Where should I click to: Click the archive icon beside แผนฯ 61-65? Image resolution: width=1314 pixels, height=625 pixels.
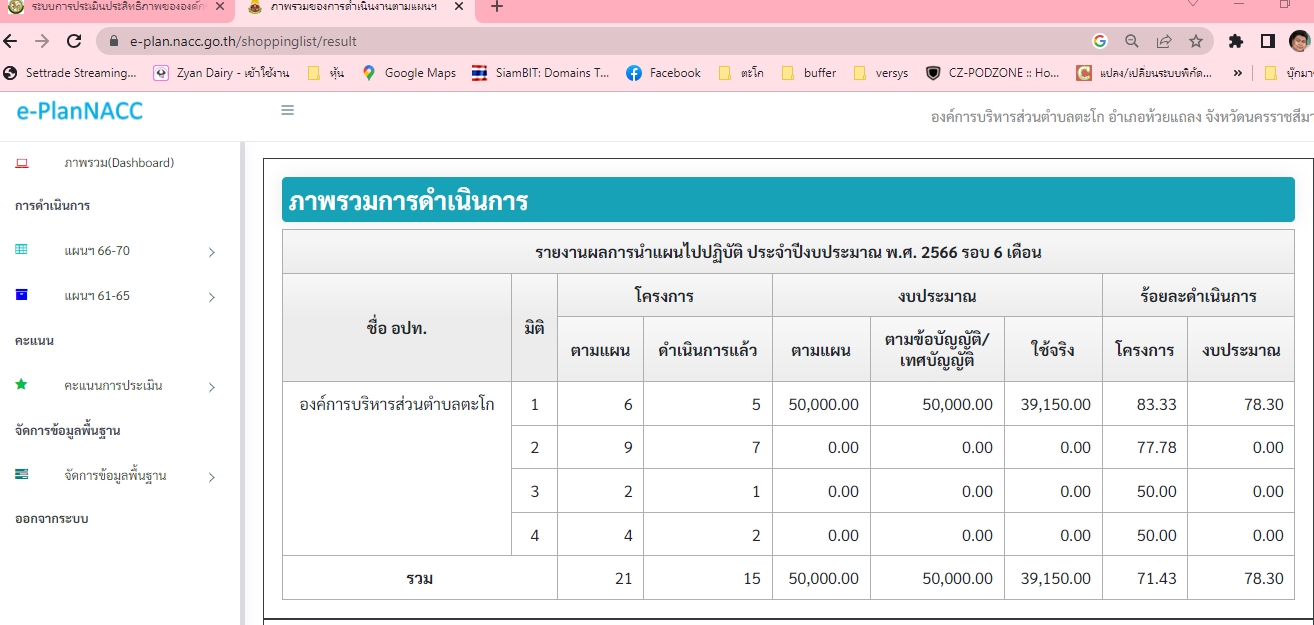click(x=22, y=295)
